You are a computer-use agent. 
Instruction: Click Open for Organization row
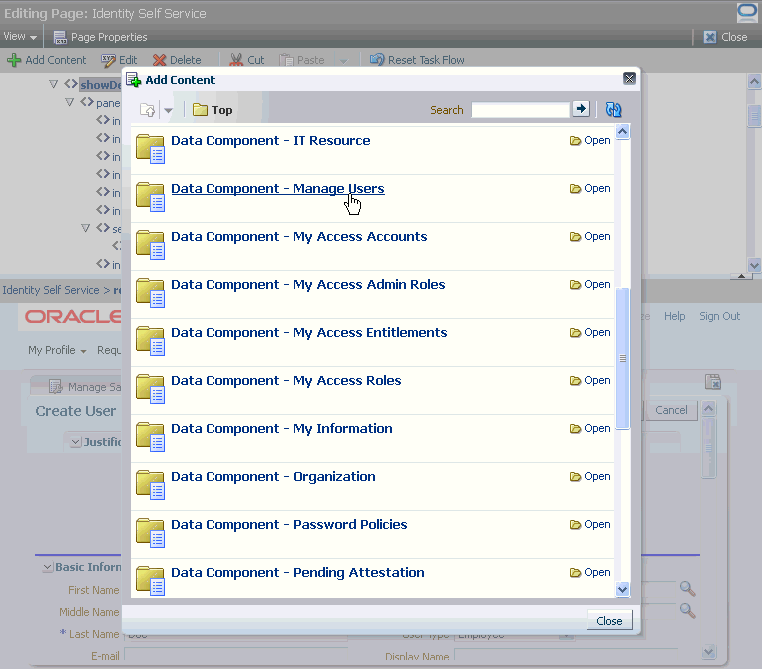pyautogui.click(x=590, y=477)
